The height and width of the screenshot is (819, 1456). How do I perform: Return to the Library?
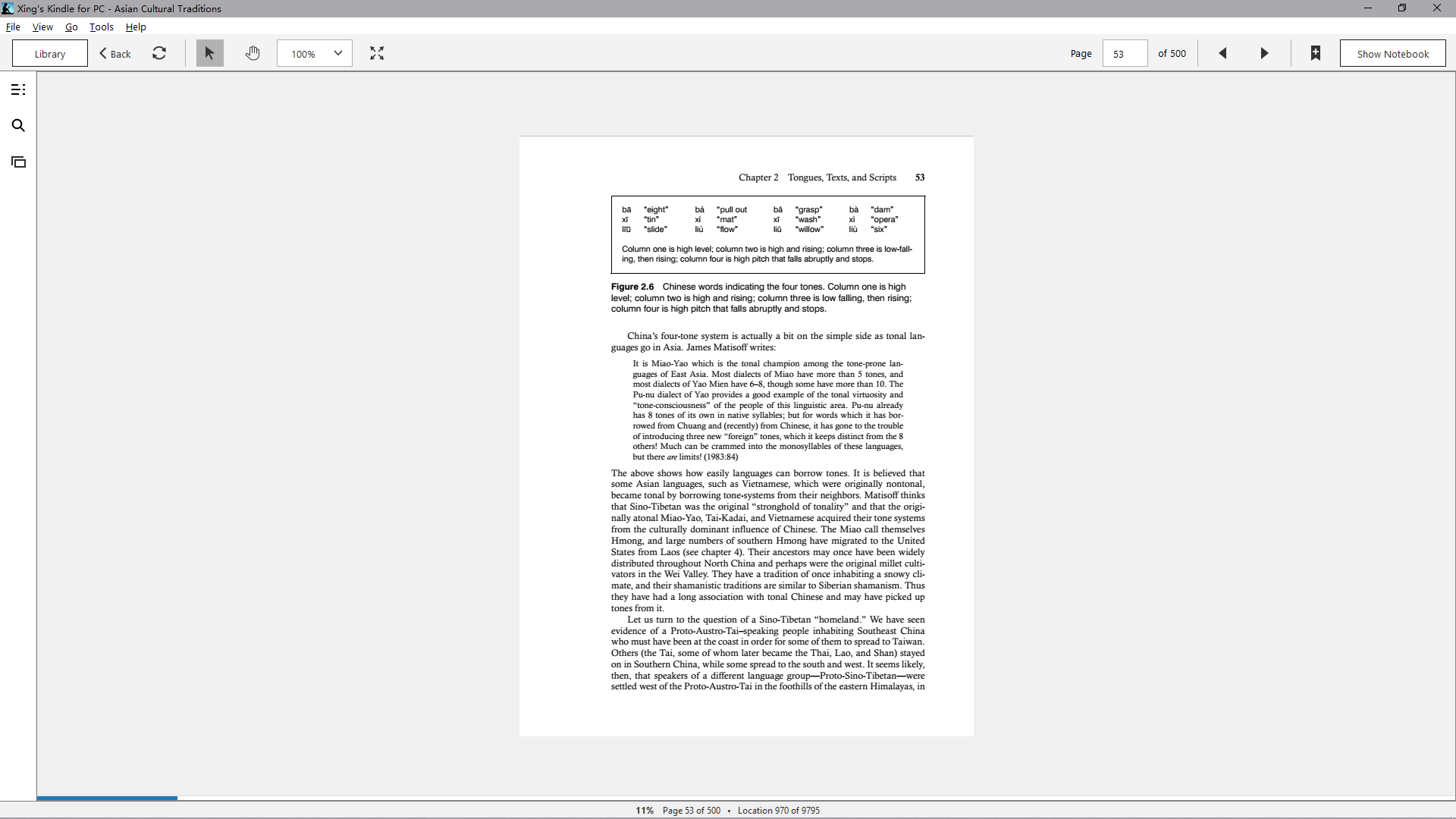click(x=50, y=53)
